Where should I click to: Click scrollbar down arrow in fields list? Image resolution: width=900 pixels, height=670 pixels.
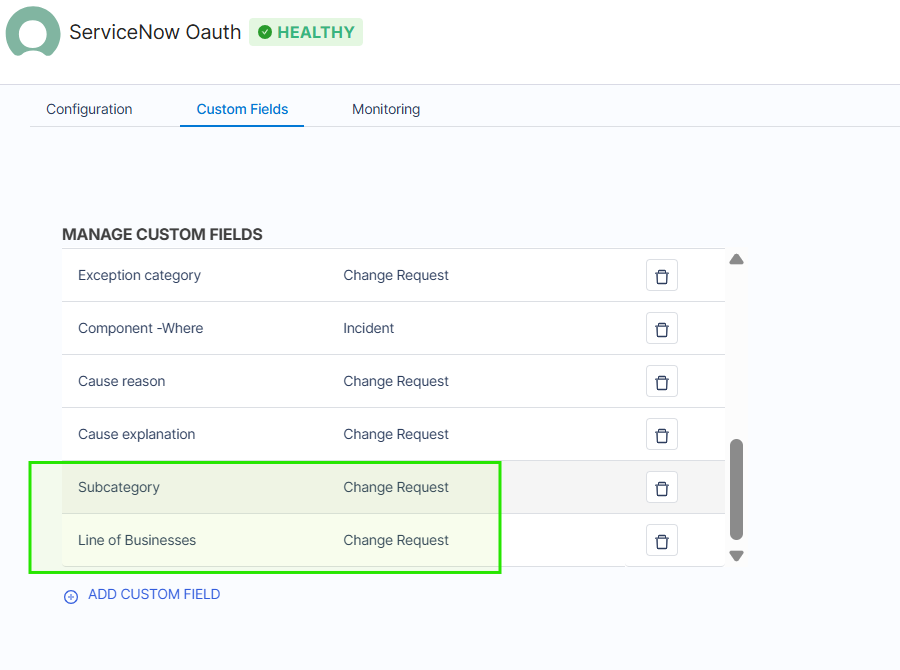[x=736, y=556]
